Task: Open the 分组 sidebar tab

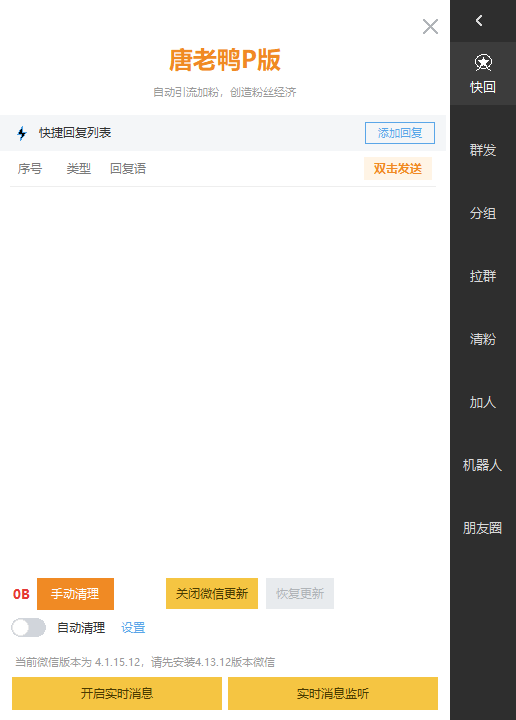Action: point(483,213)
